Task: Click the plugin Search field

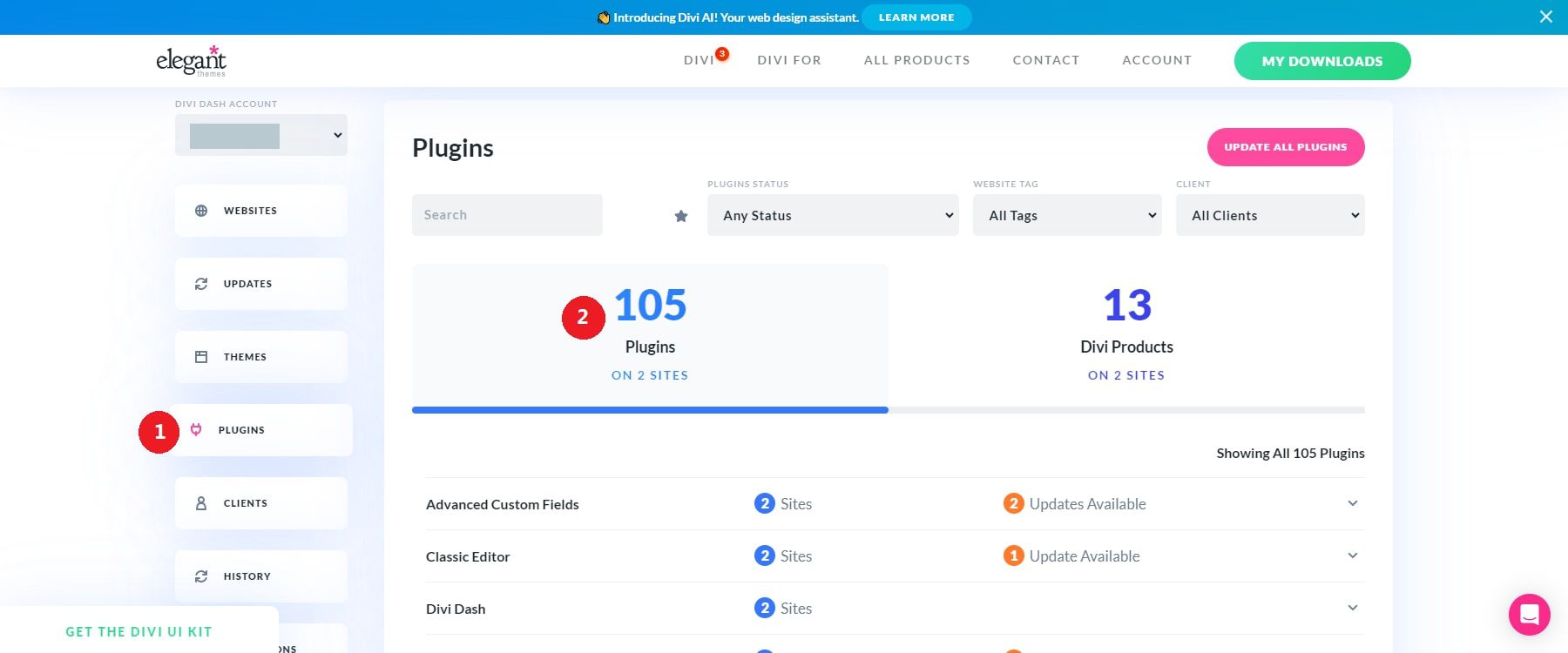Action: 506,215
